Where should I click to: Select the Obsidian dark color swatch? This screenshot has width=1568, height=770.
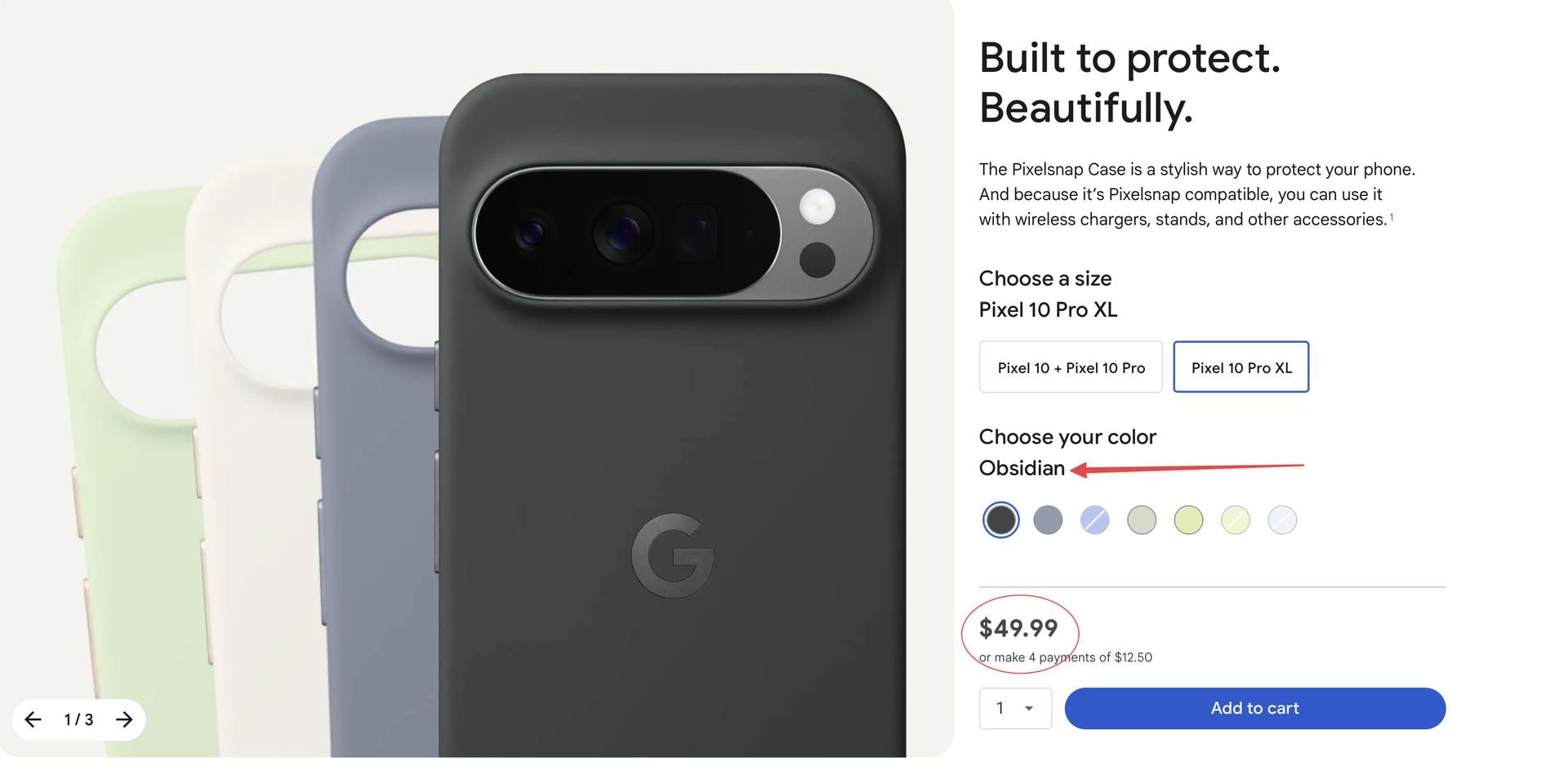tap(1000, 520)
